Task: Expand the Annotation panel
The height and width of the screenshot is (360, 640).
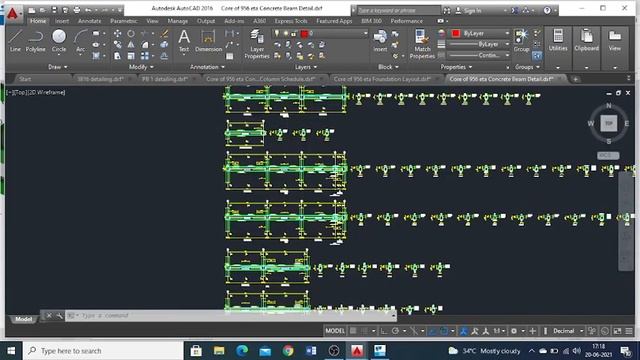Action: pos(207,67)
